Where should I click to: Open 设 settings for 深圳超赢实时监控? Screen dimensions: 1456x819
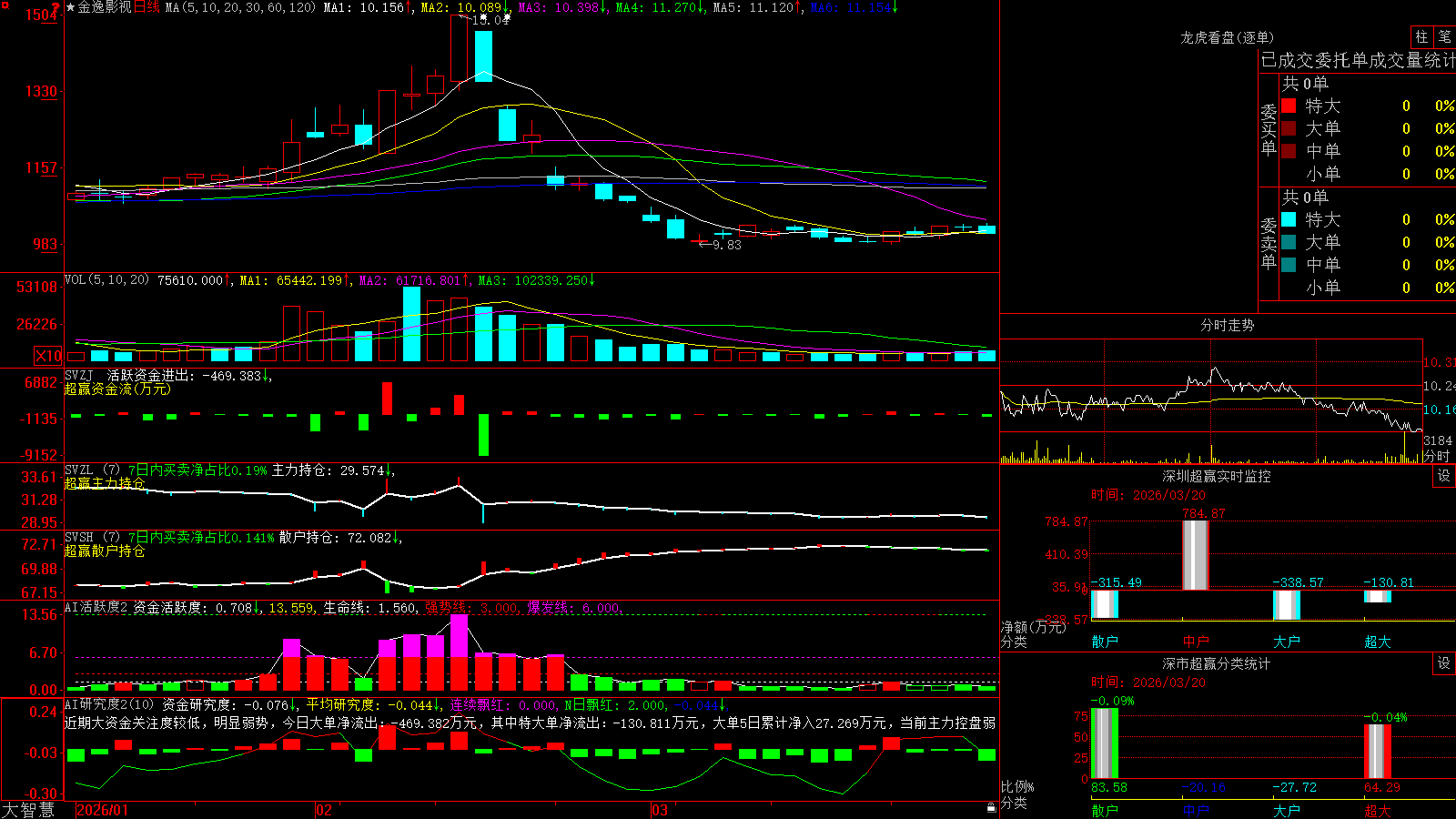click(x=1444, y=476)
